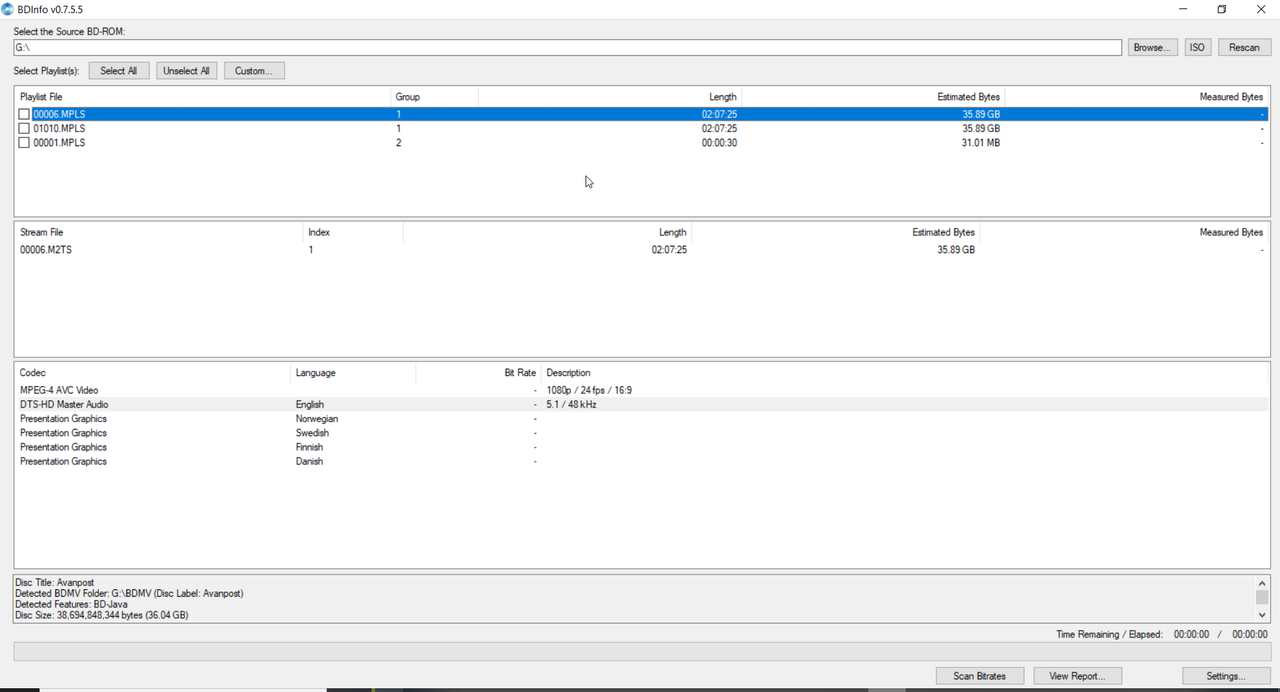1280x692 pixels.
Task: Click the 1080p / 24 fps / 16:9 description
Action: [589, 390]
